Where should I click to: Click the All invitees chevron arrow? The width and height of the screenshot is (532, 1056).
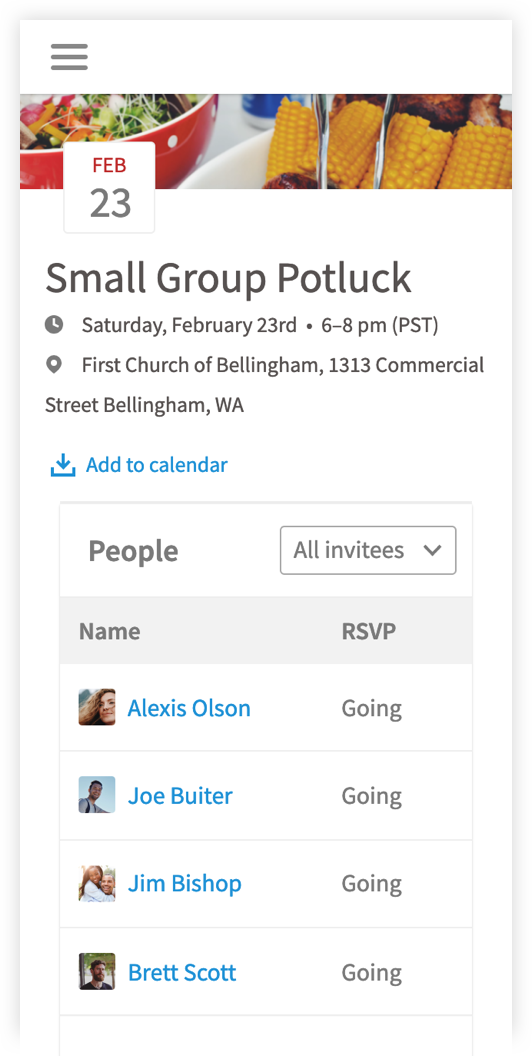[432, 550]
